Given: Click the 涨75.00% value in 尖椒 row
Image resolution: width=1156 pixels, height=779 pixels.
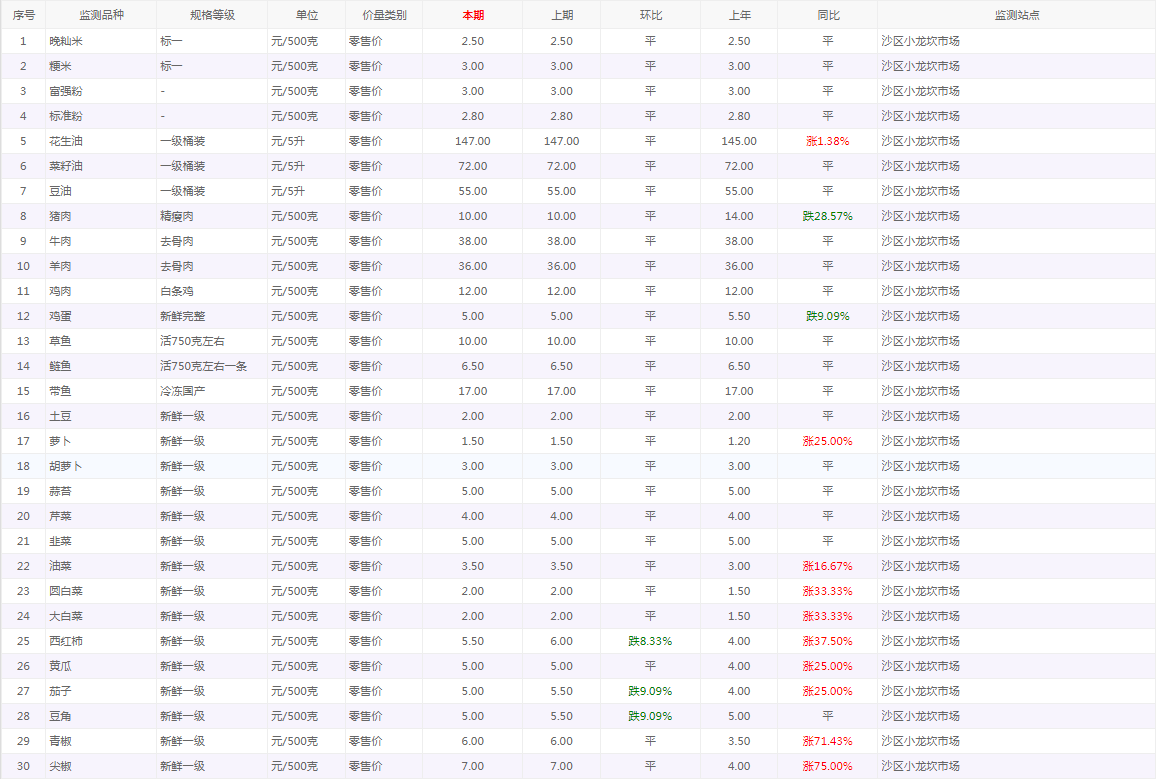Looking at the screenshot, I should 827,766.
